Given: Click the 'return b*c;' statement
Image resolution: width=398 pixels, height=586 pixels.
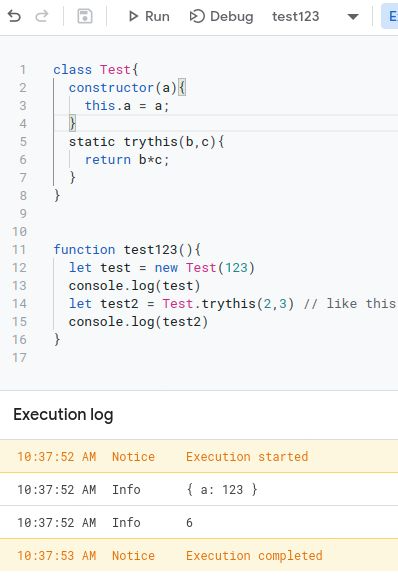Looking at the screenshot, I should tap(127, 160).
